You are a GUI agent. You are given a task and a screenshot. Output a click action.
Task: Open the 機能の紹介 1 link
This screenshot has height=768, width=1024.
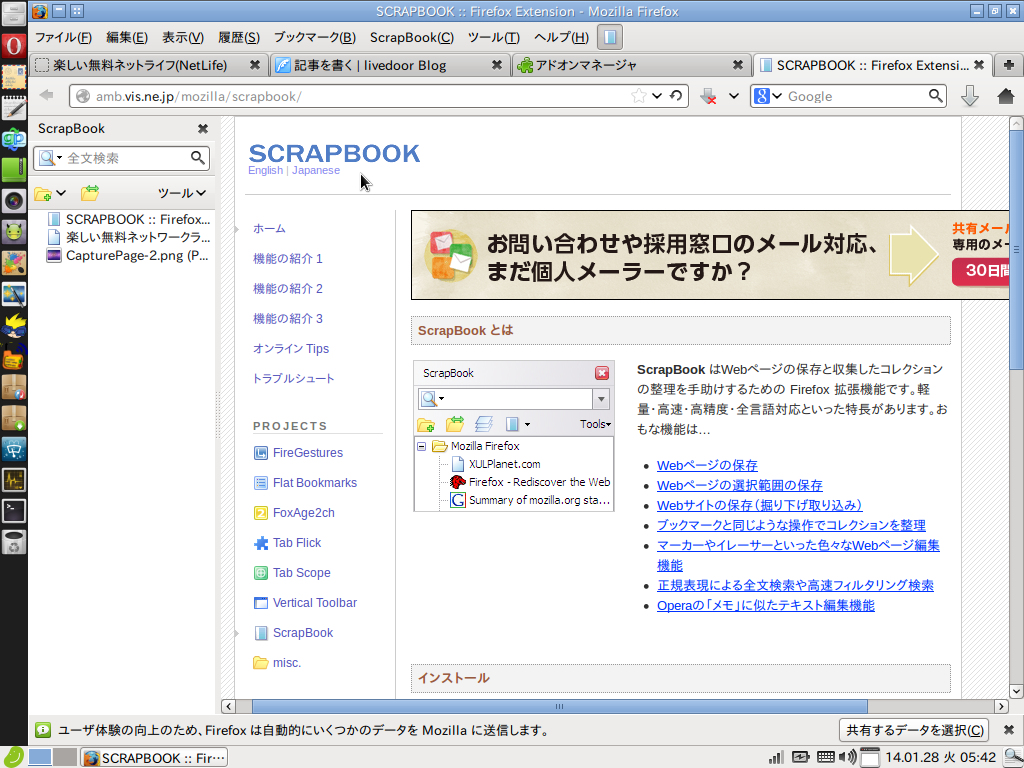pyautogui.click(x=287, y=259)
